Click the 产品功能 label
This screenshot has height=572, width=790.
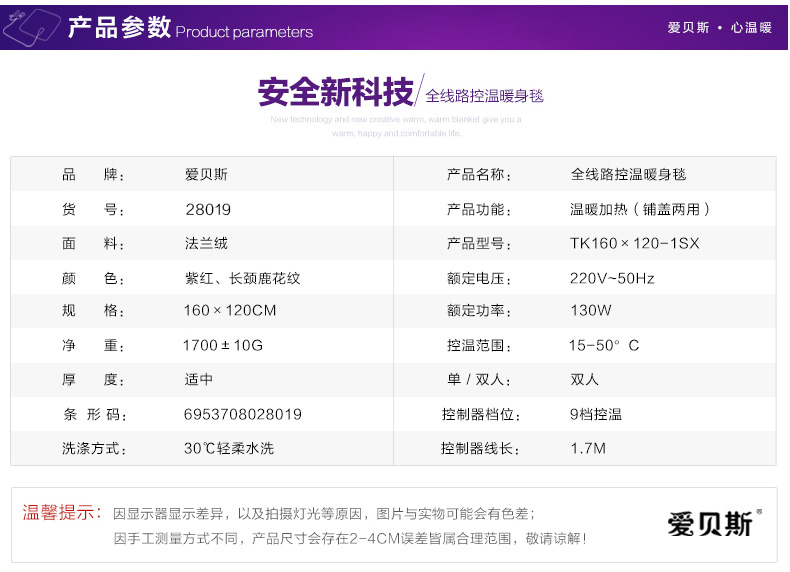pyautogui.click(x=479, y=209)
